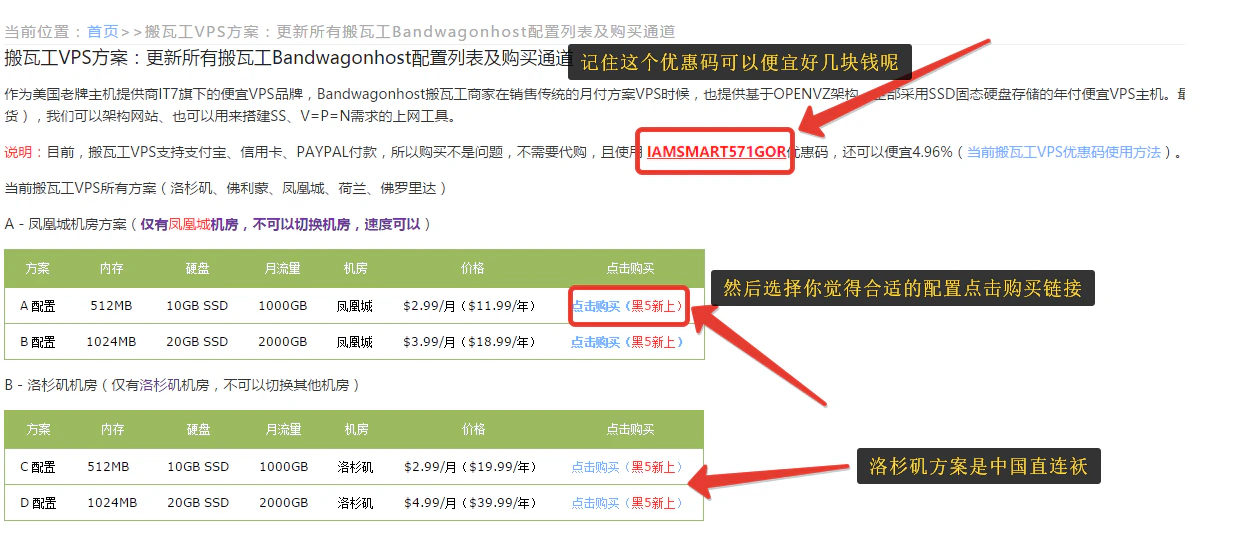Click the red 凤凰城 link in section A heading

(189, 225)
